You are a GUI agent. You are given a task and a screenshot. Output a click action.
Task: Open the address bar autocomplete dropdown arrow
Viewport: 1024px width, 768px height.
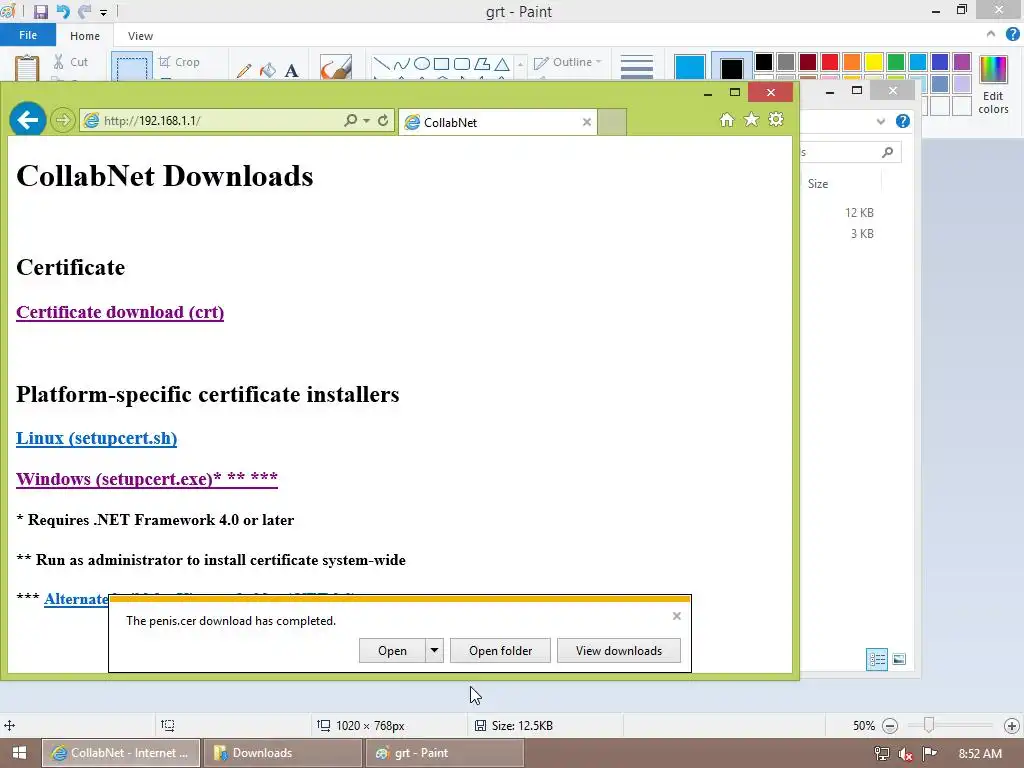click(366, 121)
